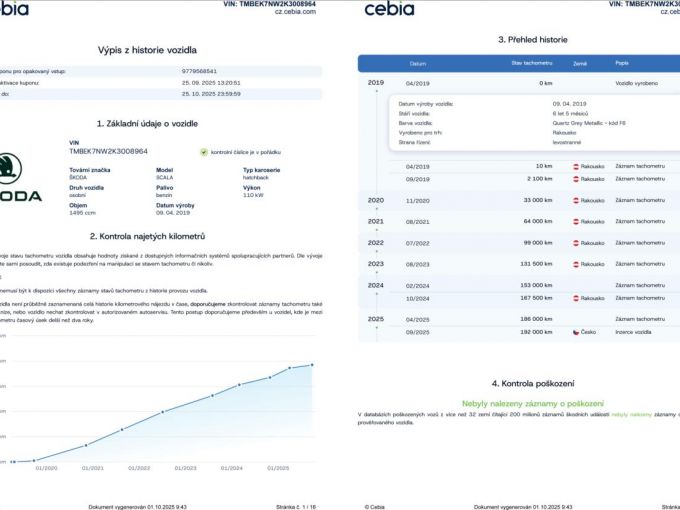The image size is (680, 510).
Task: Click Czech flag icon in 09/2025 row
Action: [x=576, y=332]
